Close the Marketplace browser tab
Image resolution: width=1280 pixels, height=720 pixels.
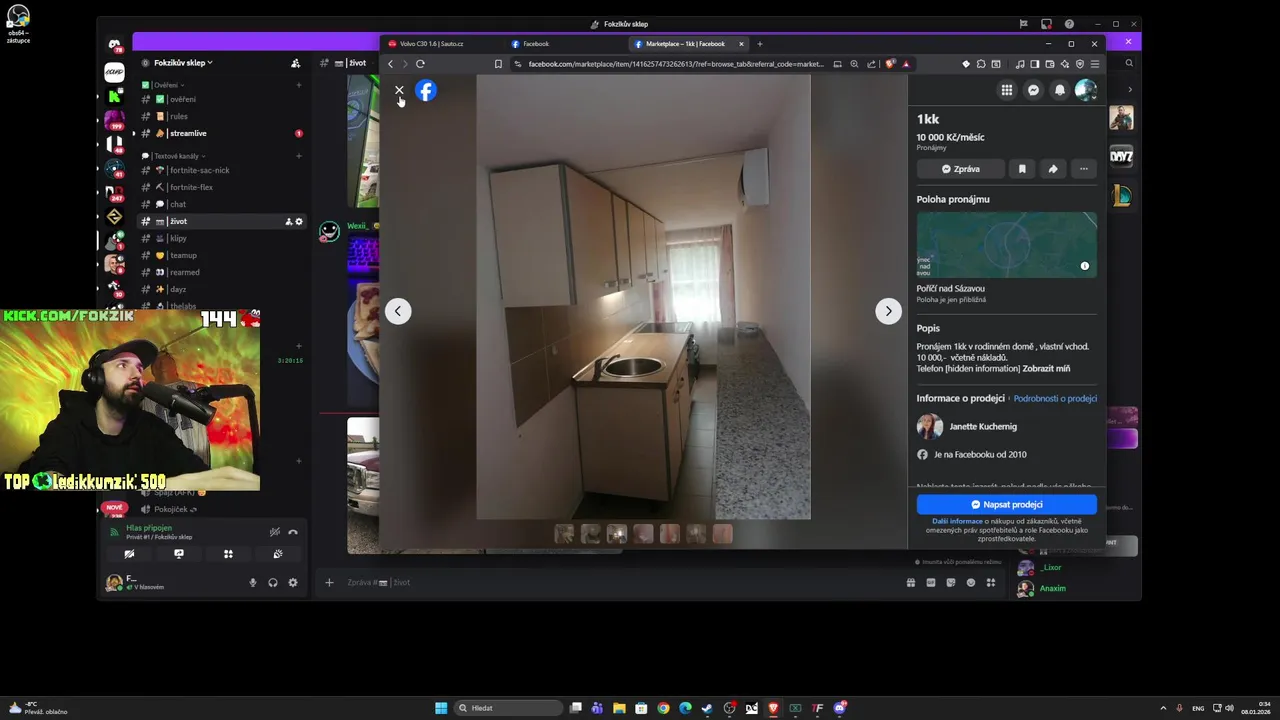pyautogui.click(x=741, y=44)
